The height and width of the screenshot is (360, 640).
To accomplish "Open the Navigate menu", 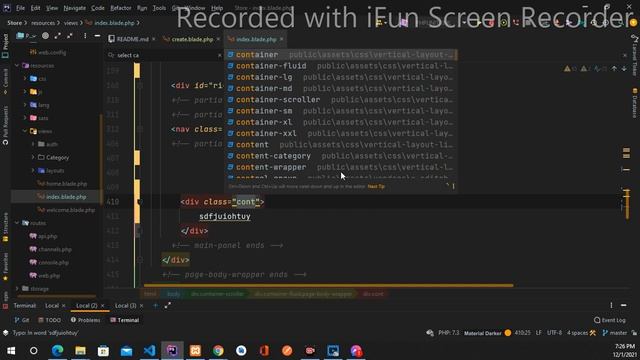I will [x=75, y=8].
